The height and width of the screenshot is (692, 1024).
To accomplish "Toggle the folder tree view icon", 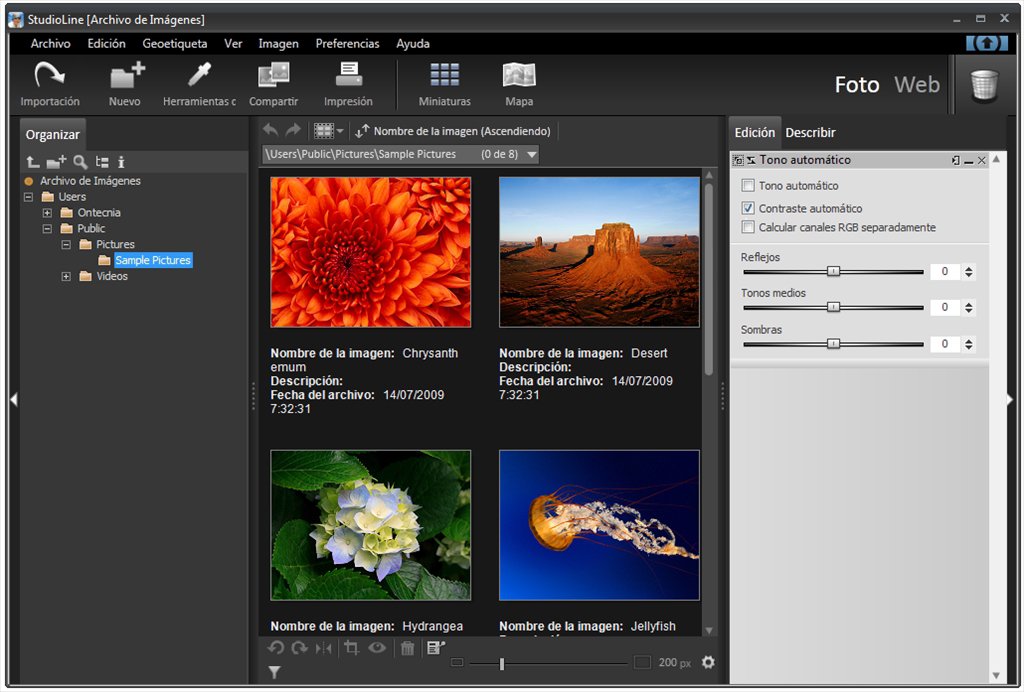I will pos(102,162).
